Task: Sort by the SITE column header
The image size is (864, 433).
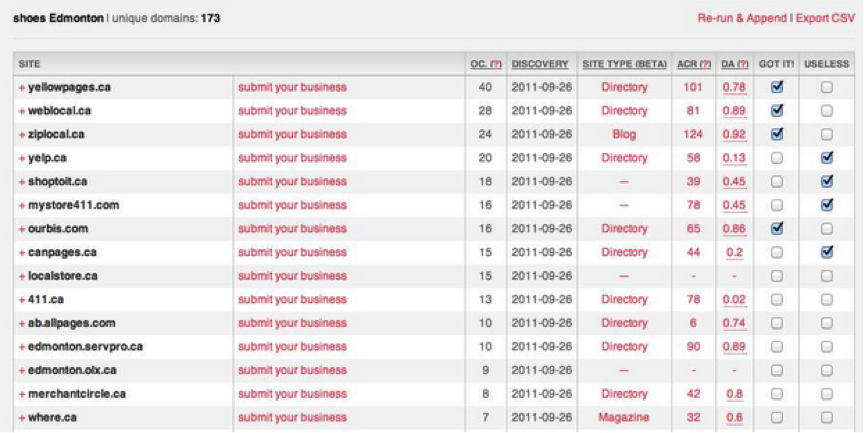Action: [29, 64]
